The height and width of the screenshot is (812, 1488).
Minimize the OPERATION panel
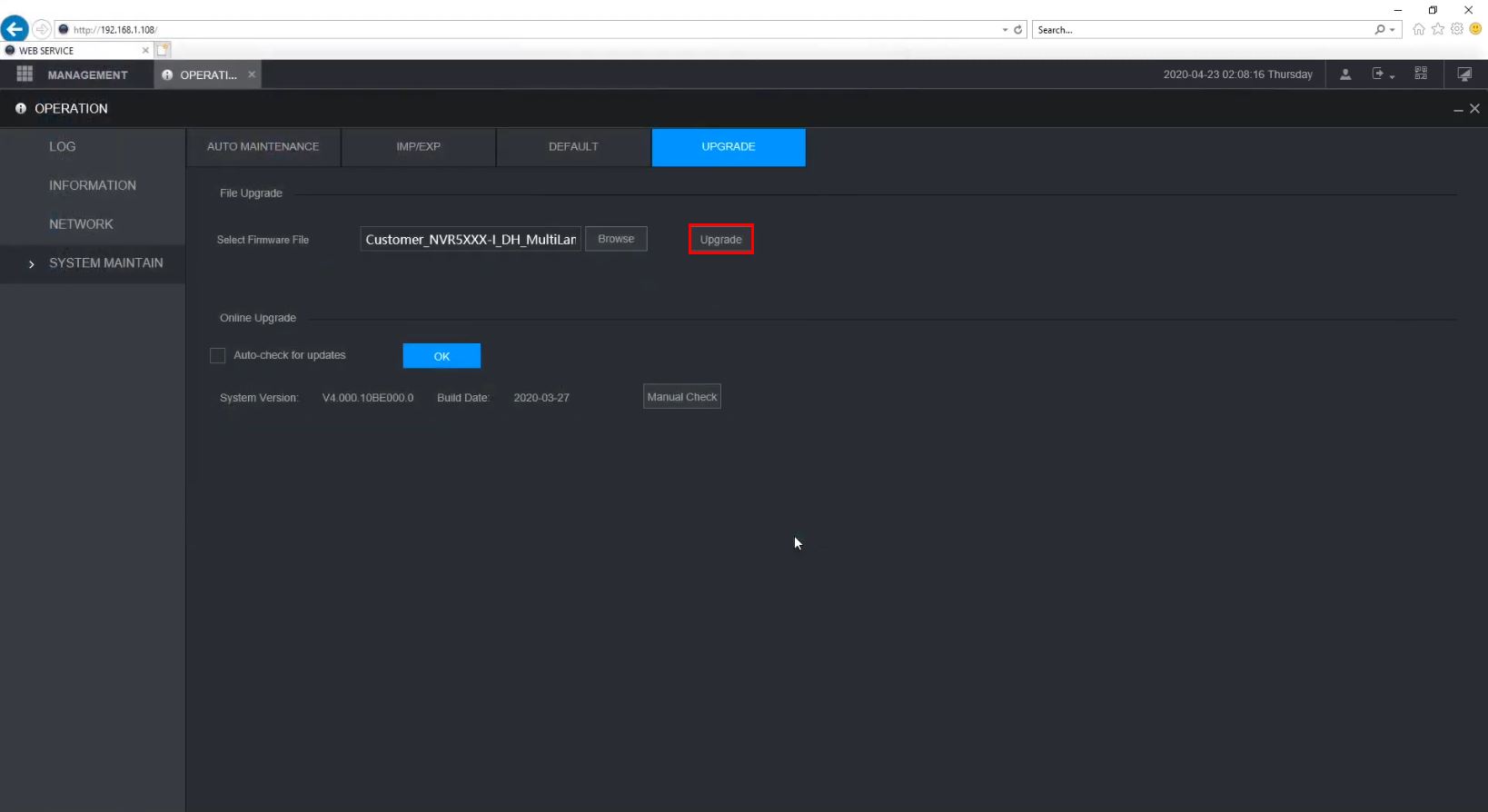(x=1458, y=109)
